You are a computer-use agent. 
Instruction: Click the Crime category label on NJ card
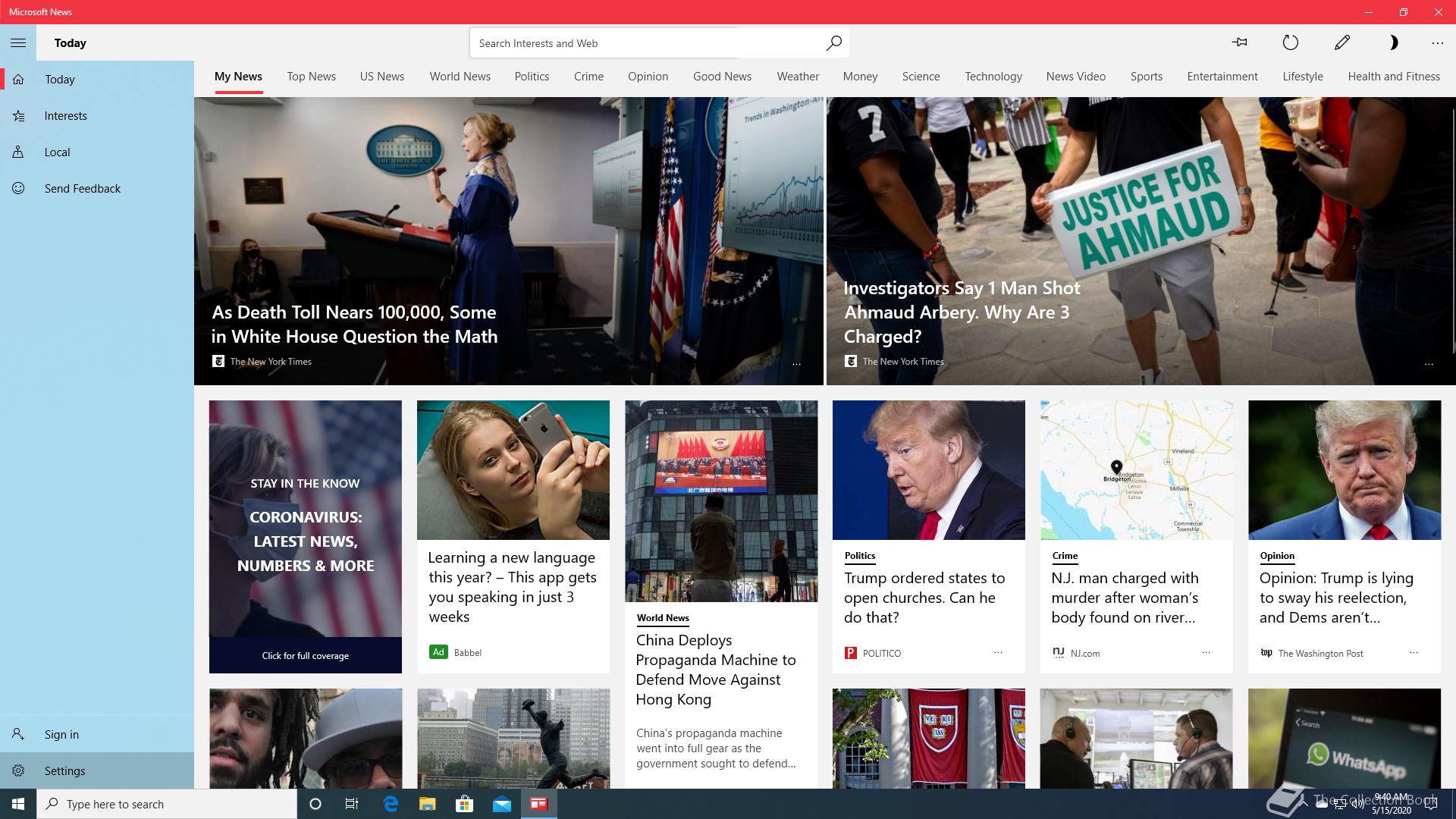coord(1065,556)
